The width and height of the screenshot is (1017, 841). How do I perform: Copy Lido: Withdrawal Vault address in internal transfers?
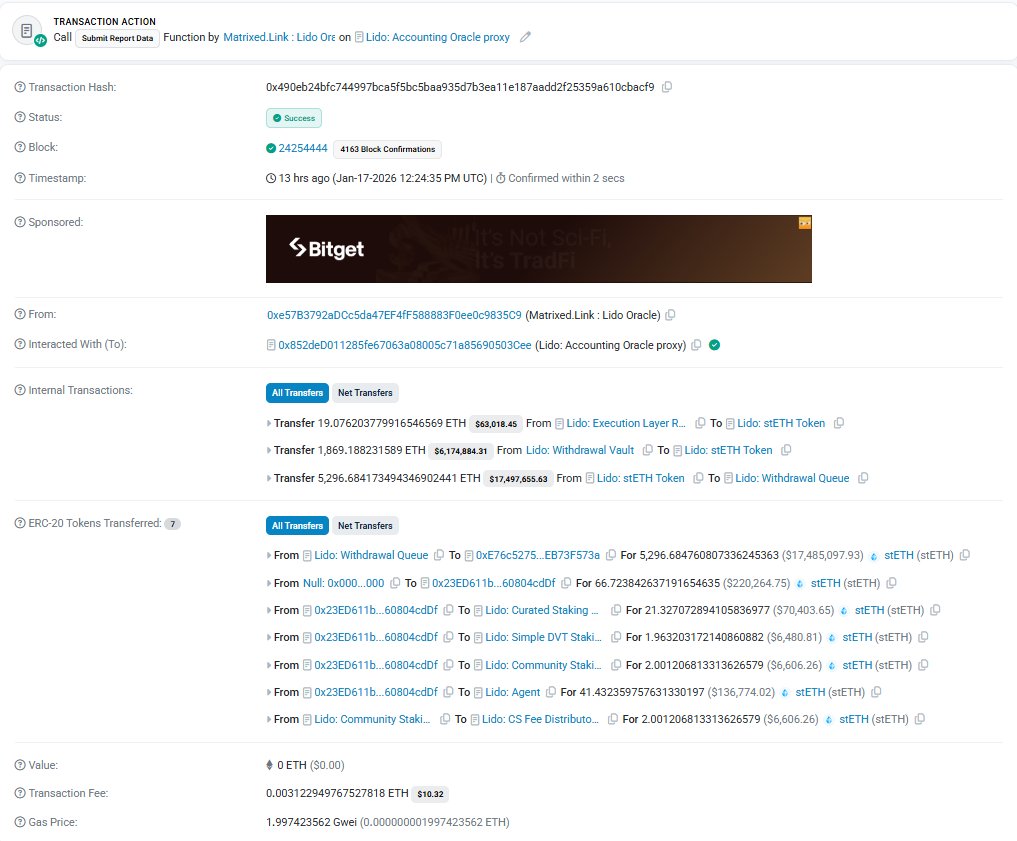(x=647, y=450)
